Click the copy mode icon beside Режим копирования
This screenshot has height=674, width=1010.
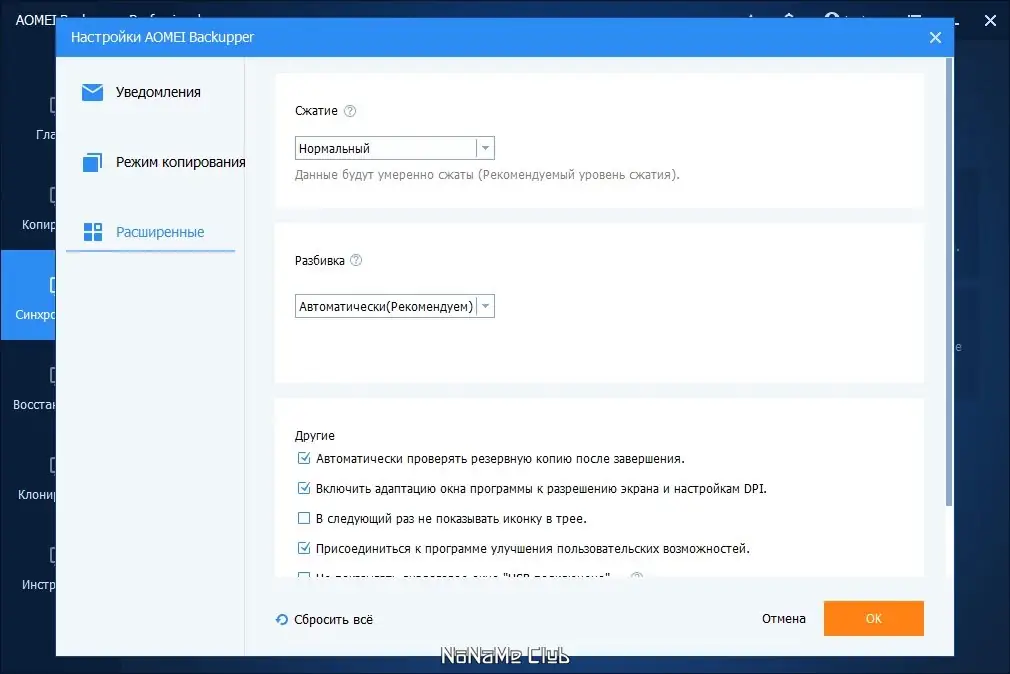(x=92, y=162)
